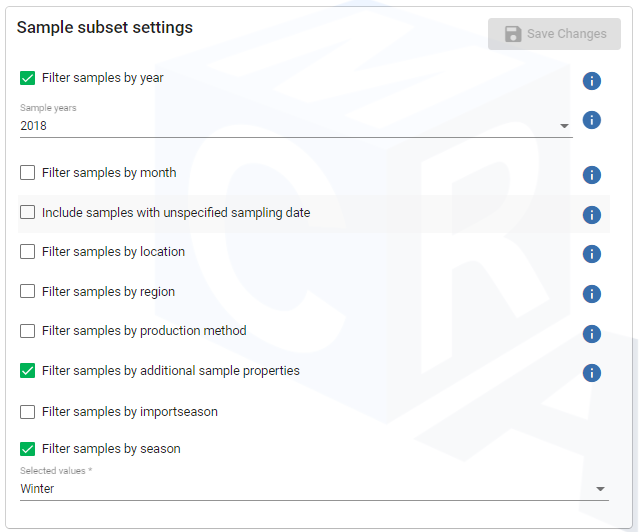Expand the Selected values Winter dropdown arrow
Screen dimensions: 639x532
pyautogui.click(x=600, y=489)
